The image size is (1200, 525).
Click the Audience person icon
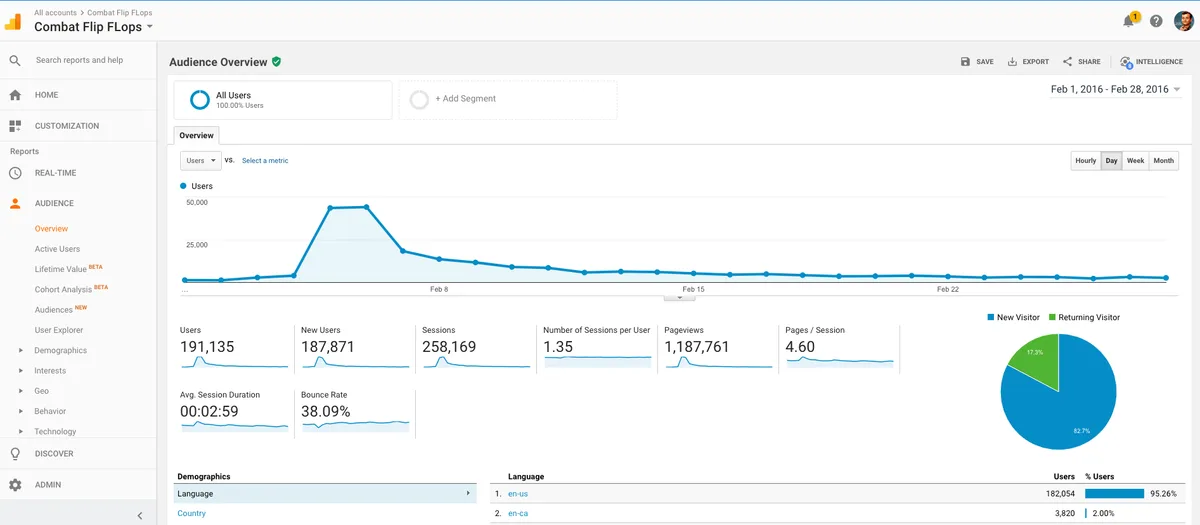point(15,203)
